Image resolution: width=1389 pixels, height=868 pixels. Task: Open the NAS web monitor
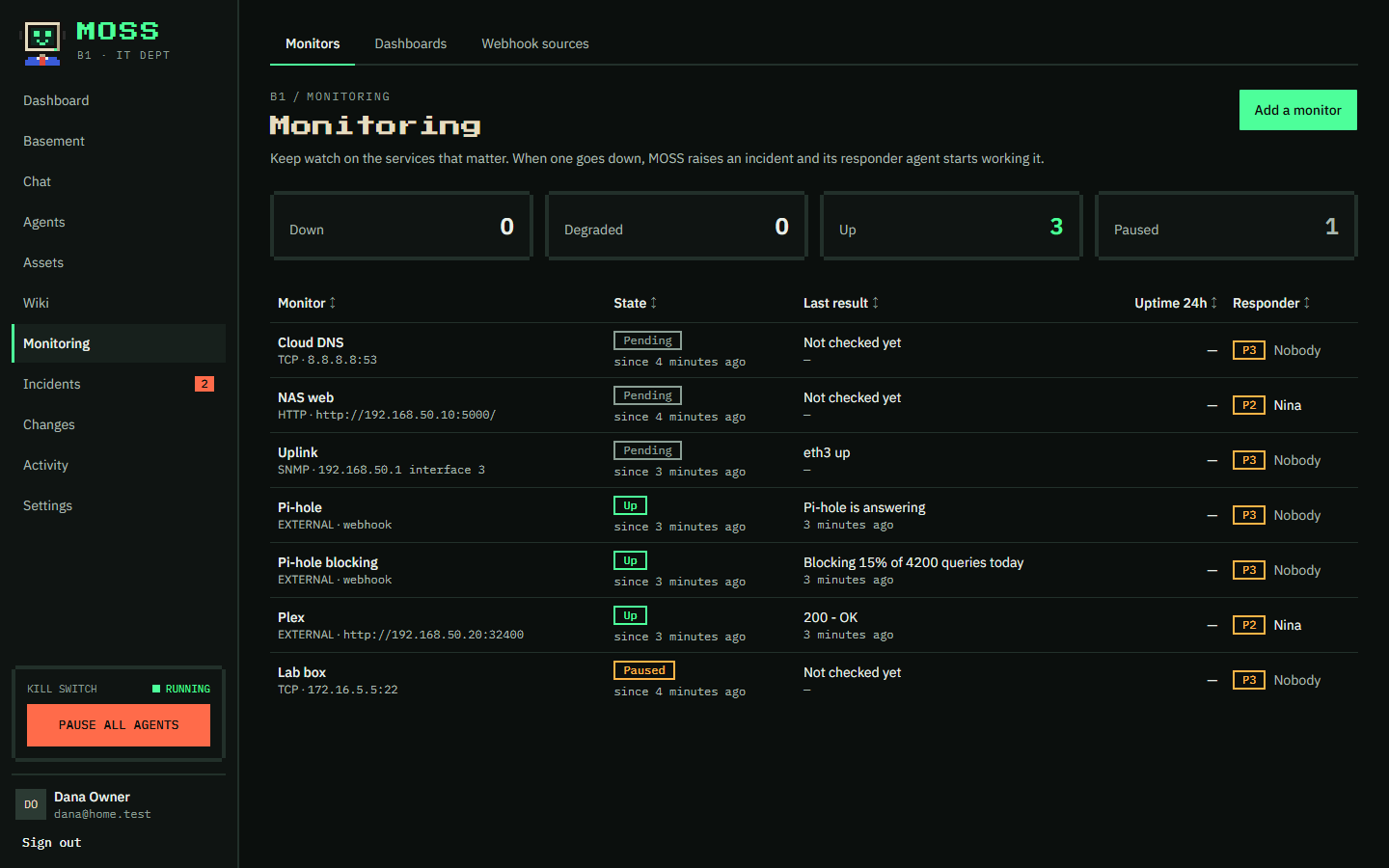[x=306, y=397]
